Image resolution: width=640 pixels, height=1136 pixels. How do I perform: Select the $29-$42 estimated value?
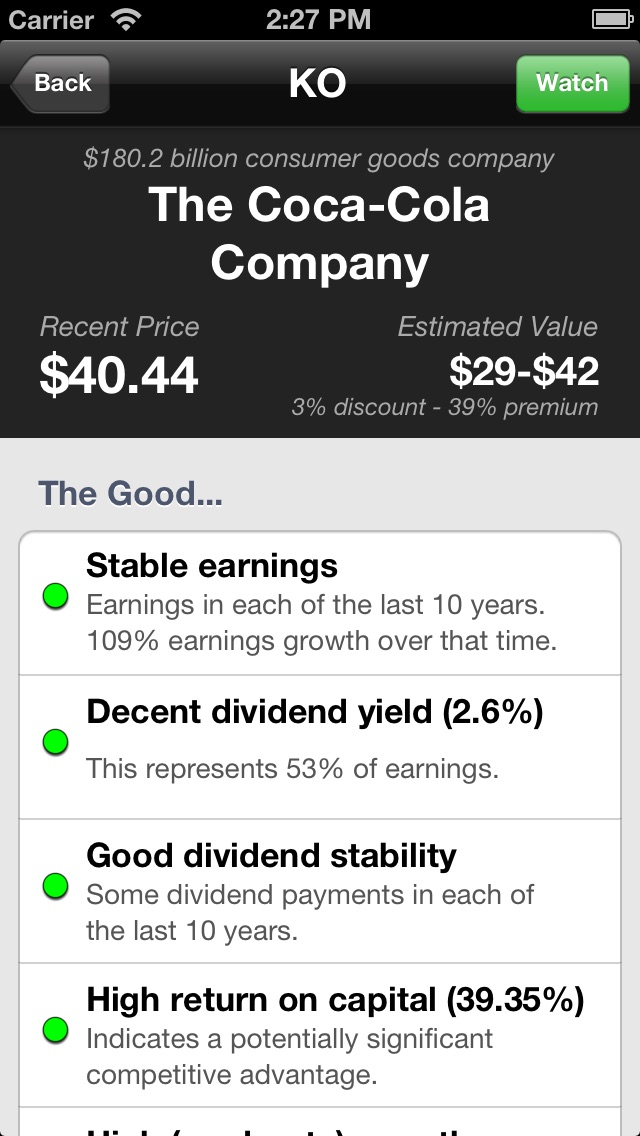point(523,372)
